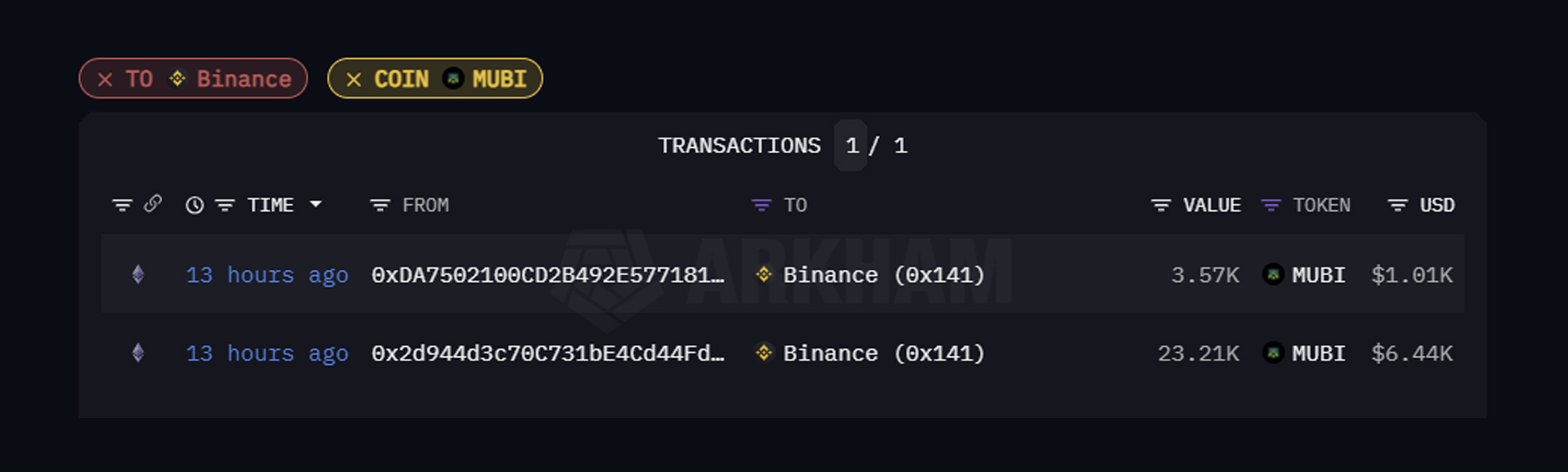Open sender address 0x2d944d3c70C731bE4Cd44Fd…
The height and width of the screenshot is (472, 1568).
(547, 354)
